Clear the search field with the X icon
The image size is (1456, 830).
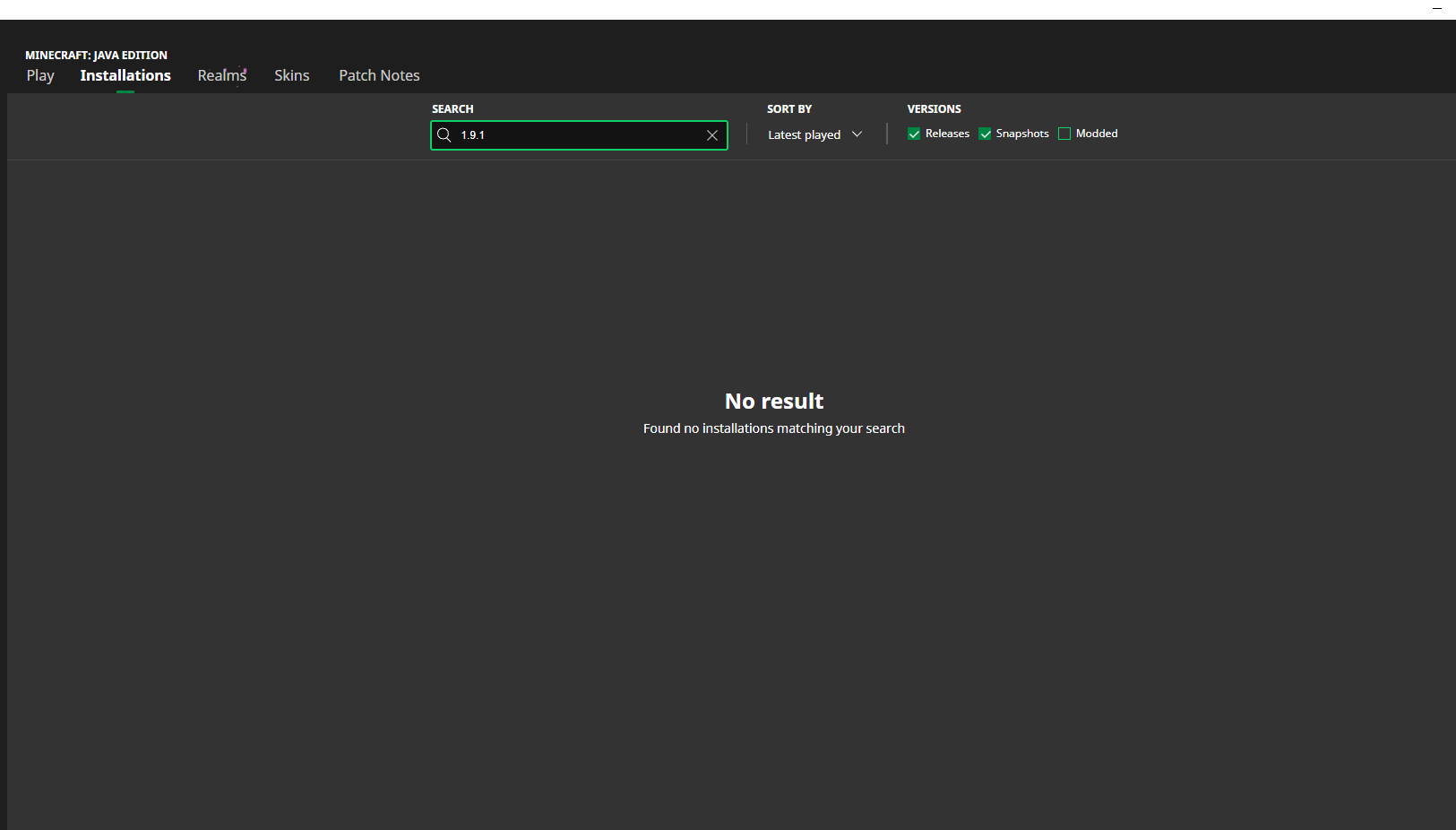(712, 135)
